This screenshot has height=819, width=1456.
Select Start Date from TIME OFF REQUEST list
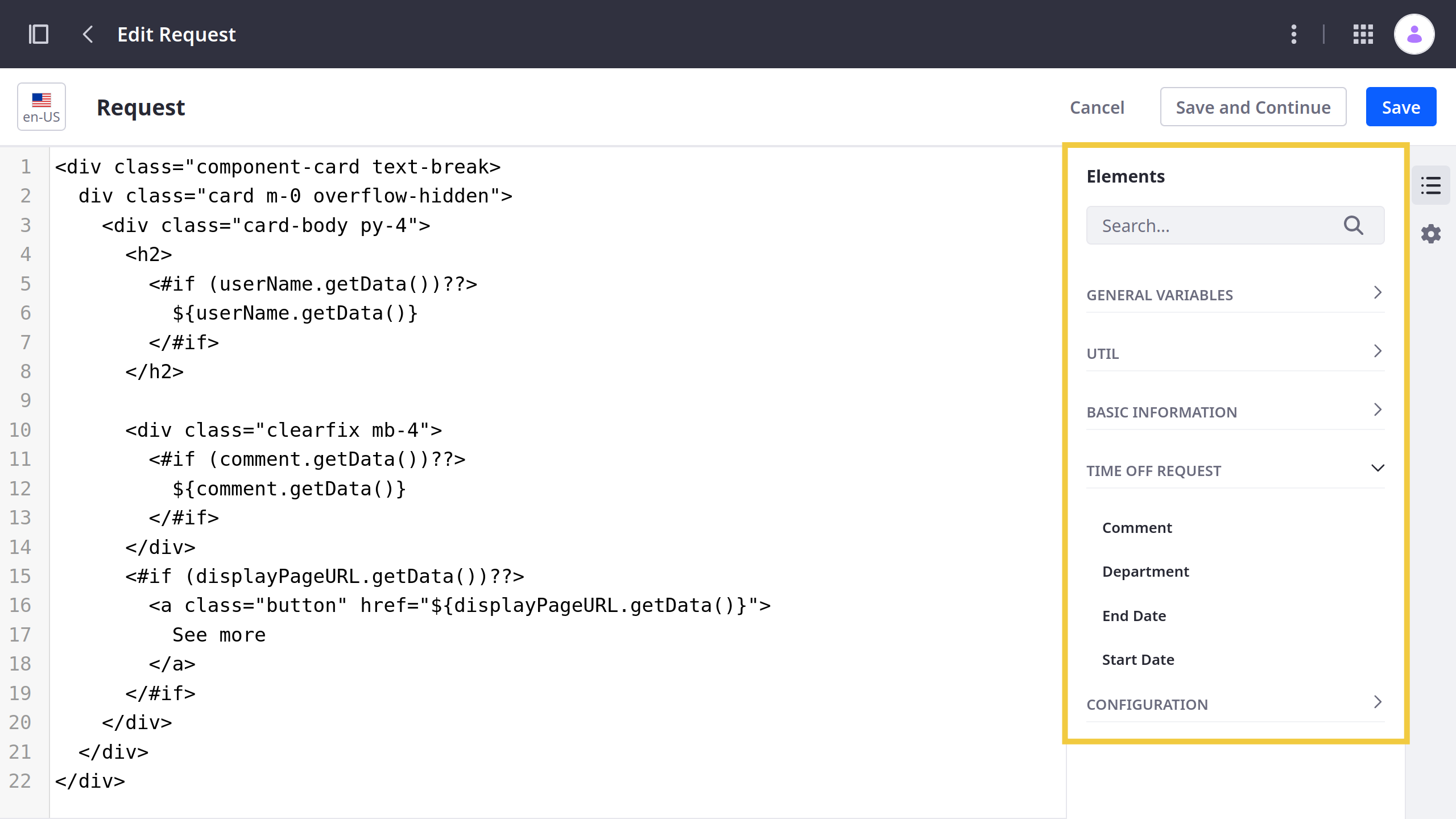(1138, 659)
